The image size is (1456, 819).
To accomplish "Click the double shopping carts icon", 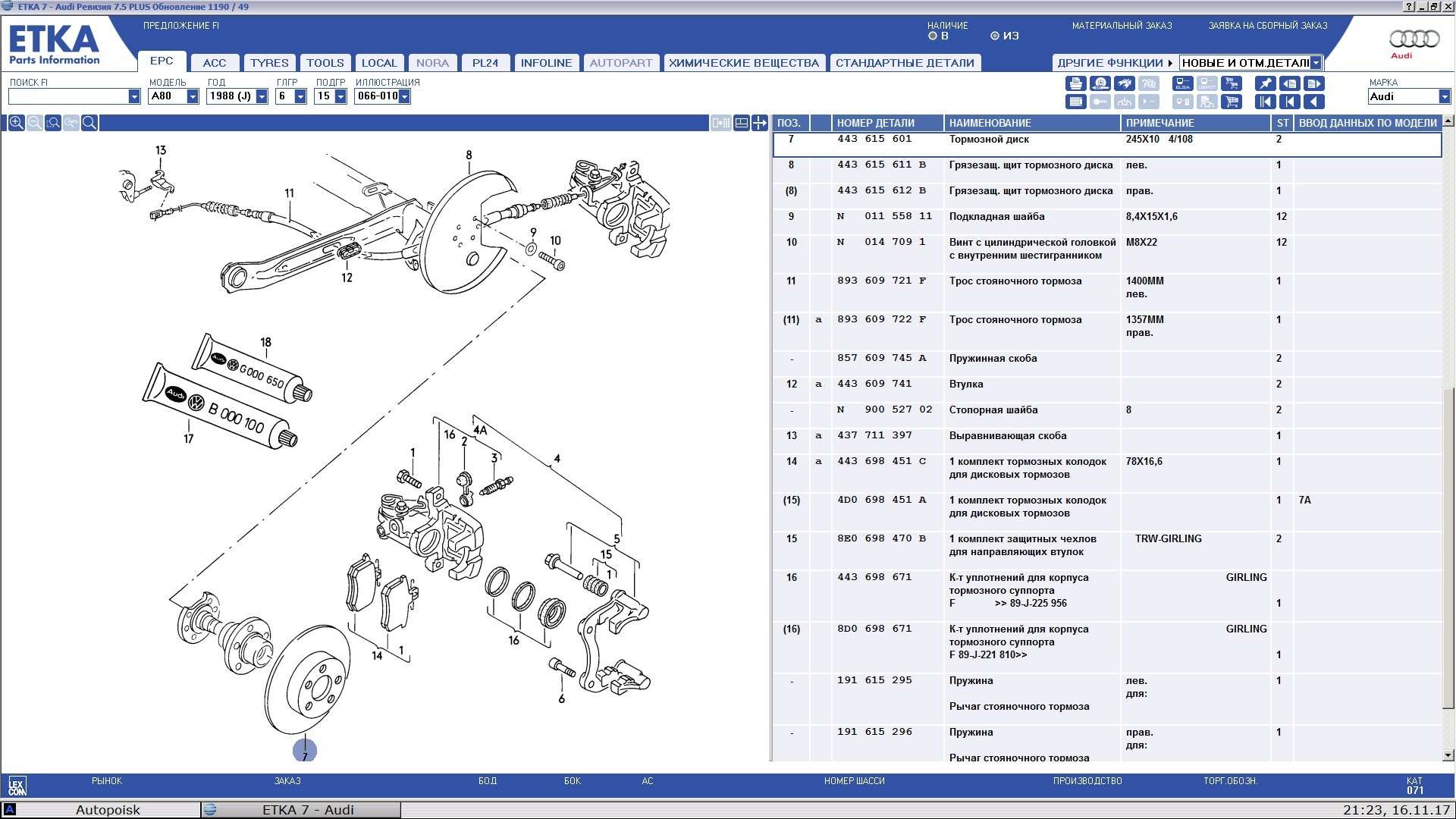I will pos(1232,83).
